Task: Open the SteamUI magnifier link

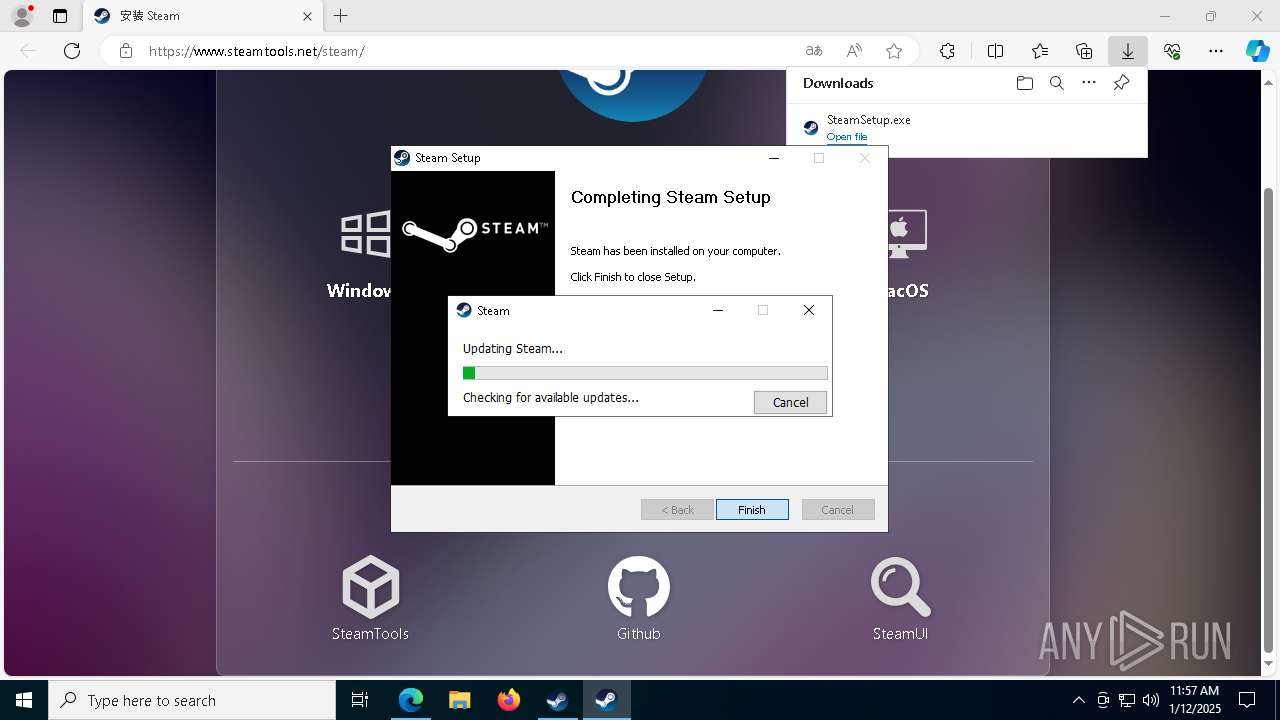Action: pyautogui.click(x=900, y=587)
